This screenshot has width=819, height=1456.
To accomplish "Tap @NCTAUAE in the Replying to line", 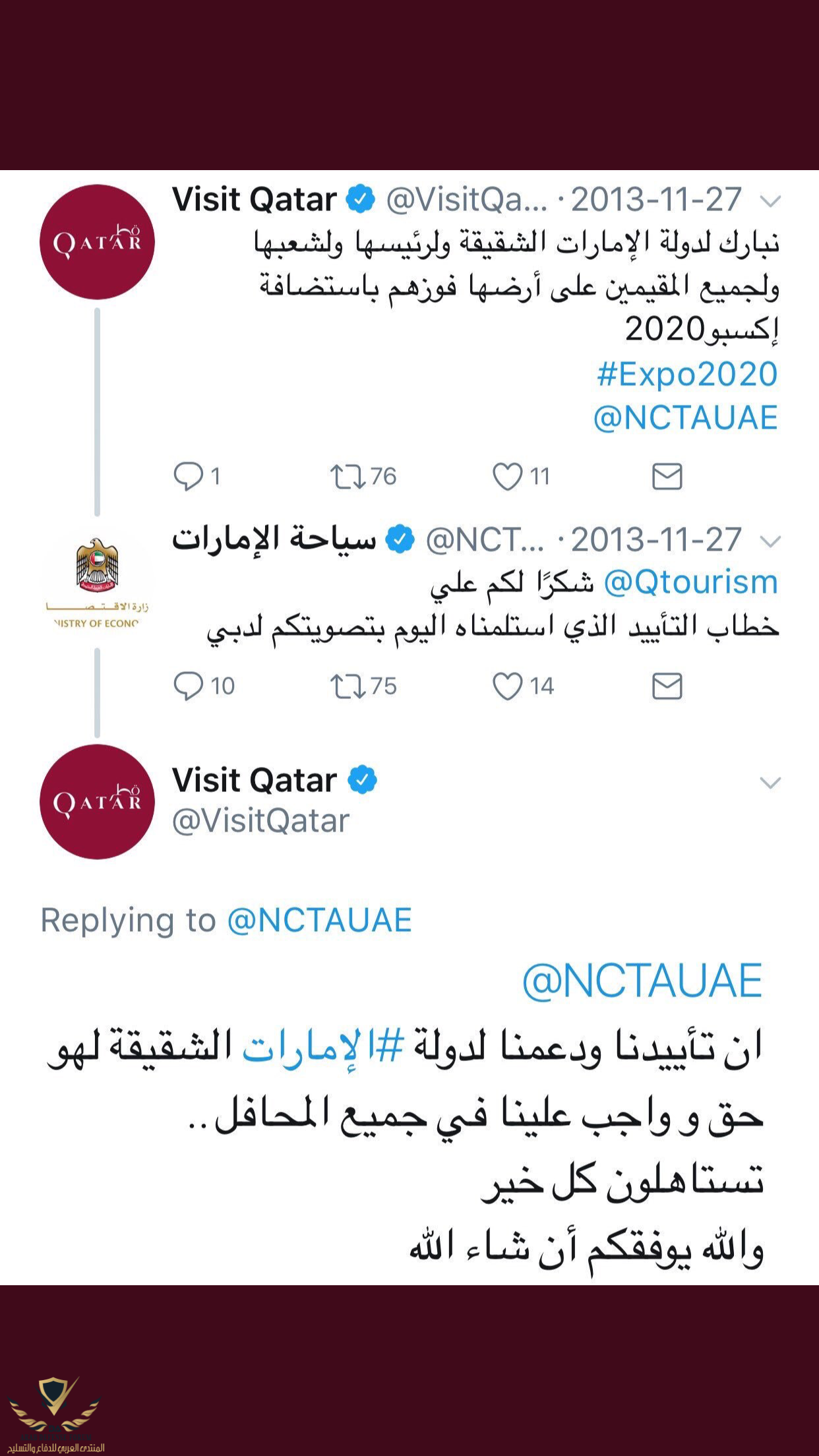I will click(x=319, y=920).
